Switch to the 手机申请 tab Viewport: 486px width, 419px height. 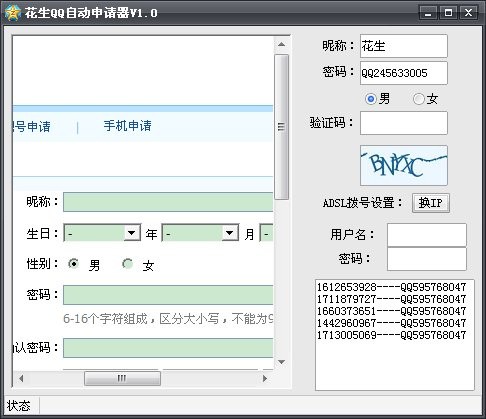click(127, 126)
